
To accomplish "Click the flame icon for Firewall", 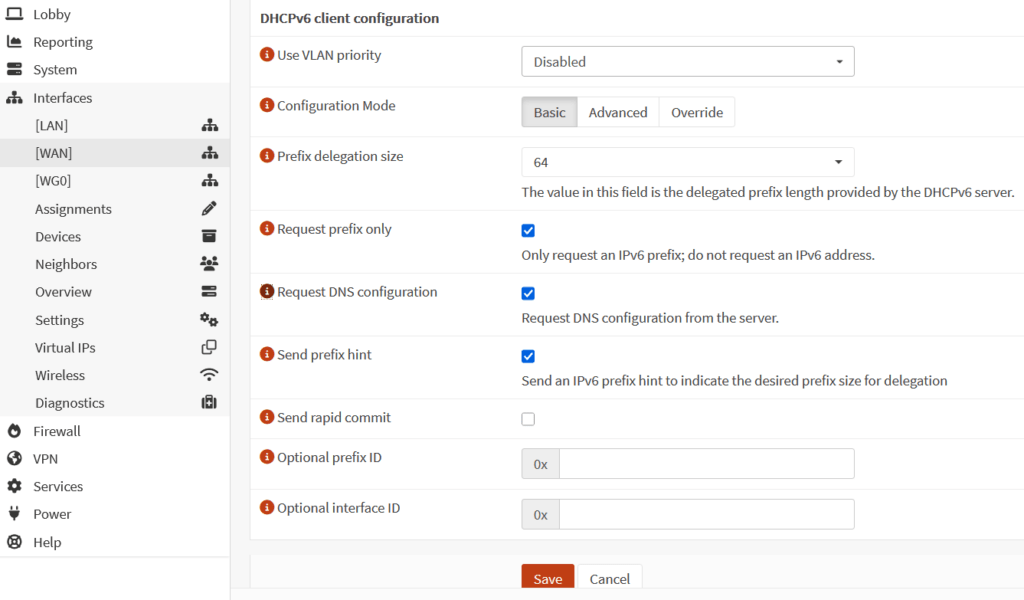I will (14, 431).
